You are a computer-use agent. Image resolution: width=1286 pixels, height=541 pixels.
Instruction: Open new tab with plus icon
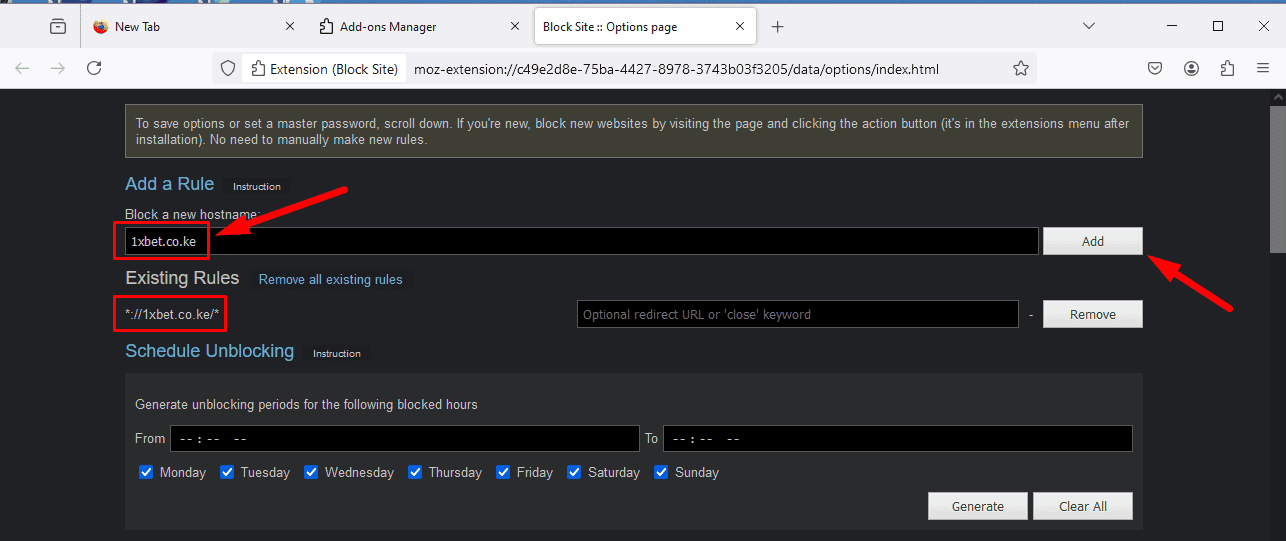point(778,27)
